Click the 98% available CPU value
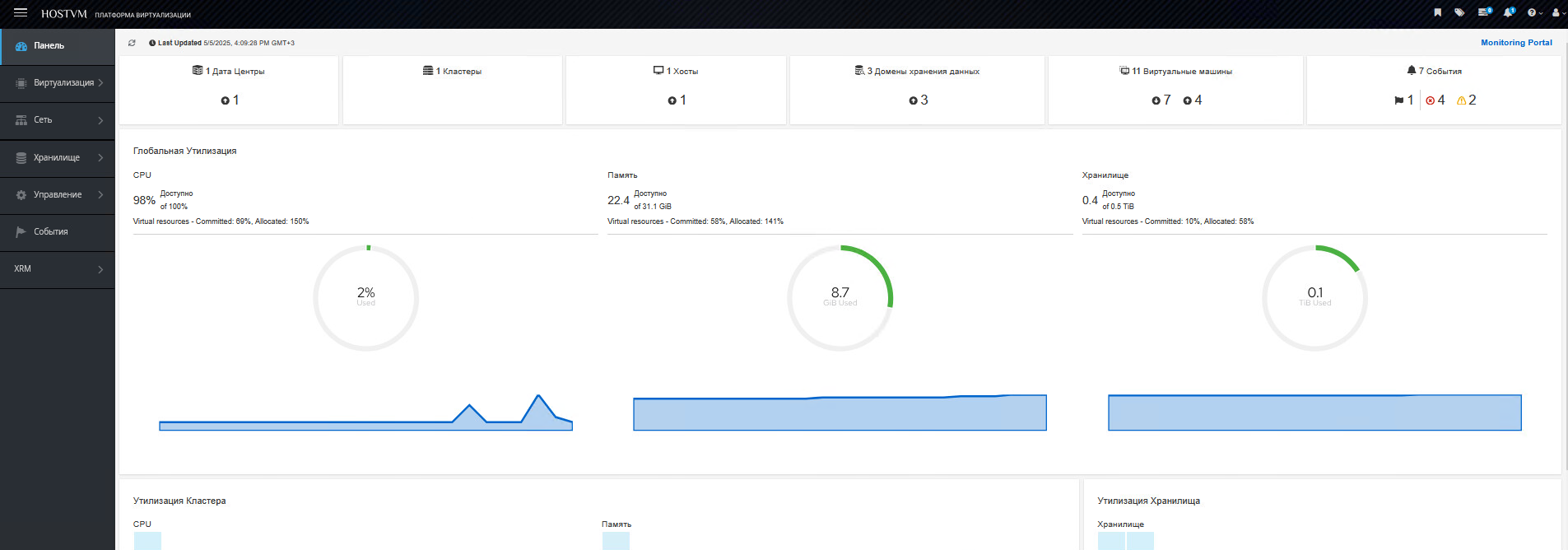Viewport: 1568px width, 550px height. pos(144,200)
